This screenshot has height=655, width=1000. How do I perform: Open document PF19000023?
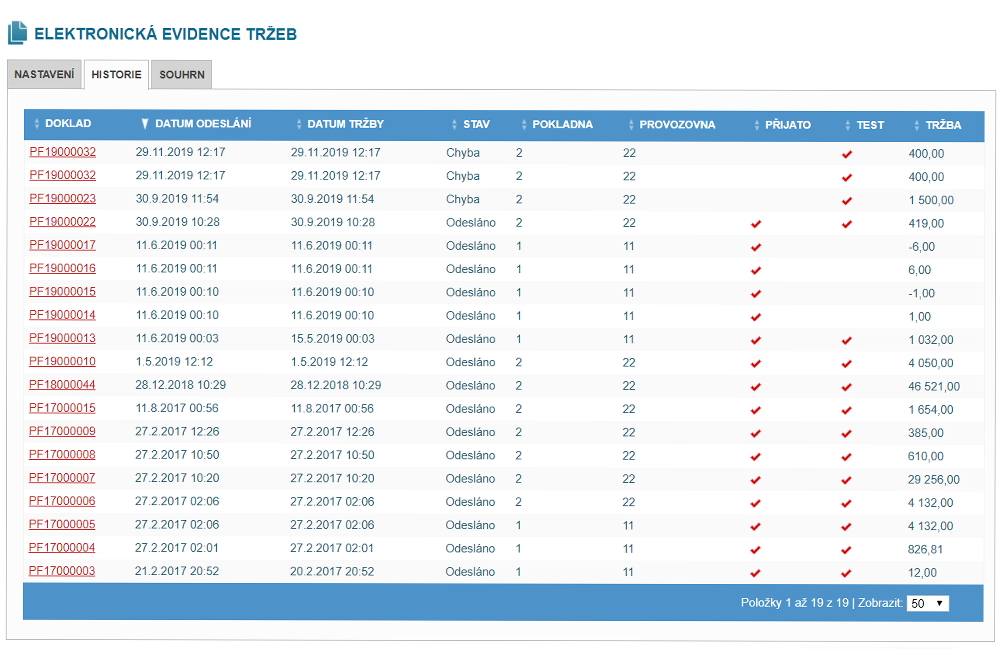point(62,199)
